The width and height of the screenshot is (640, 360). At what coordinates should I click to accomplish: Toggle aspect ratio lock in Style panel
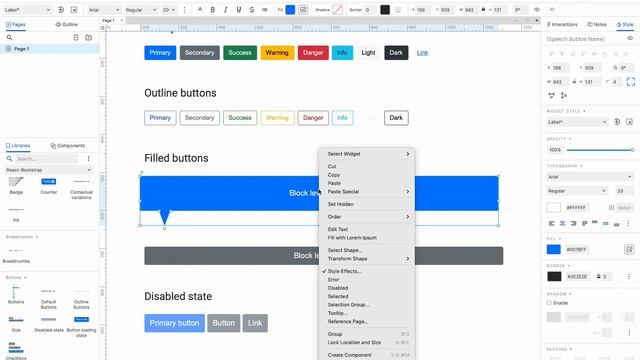pos(574,82)
